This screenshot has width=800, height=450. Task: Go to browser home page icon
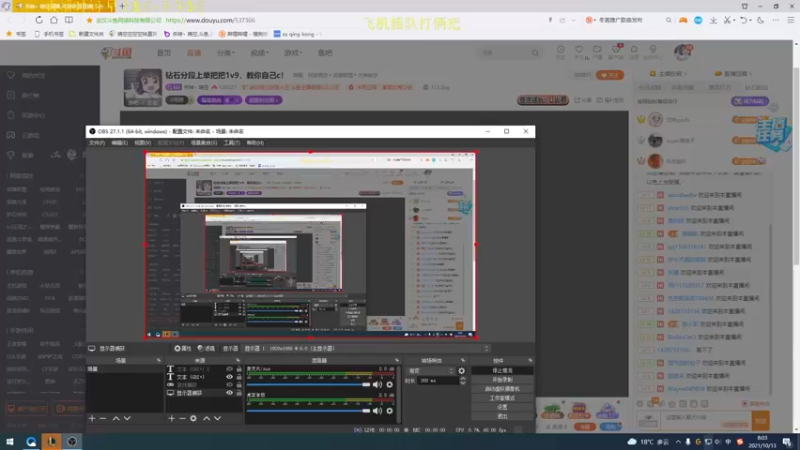[x=54, y=20]
